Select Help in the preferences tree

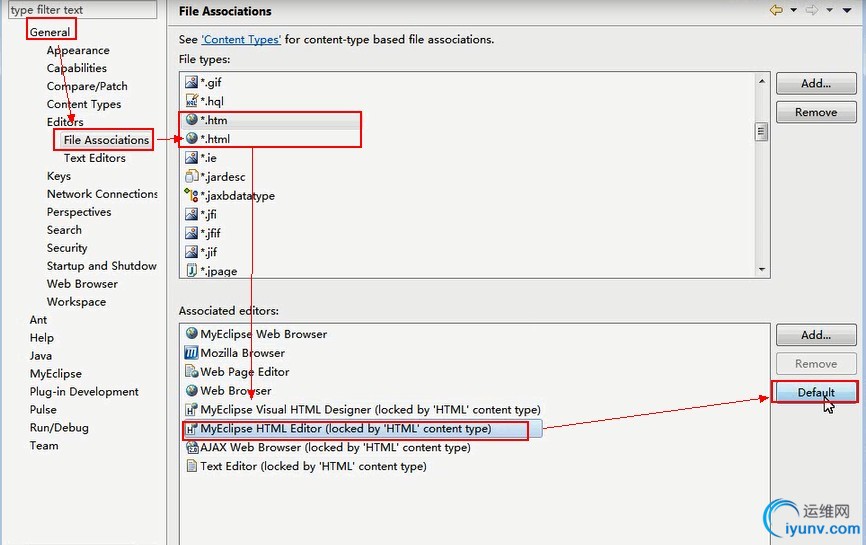click(41, 338)
